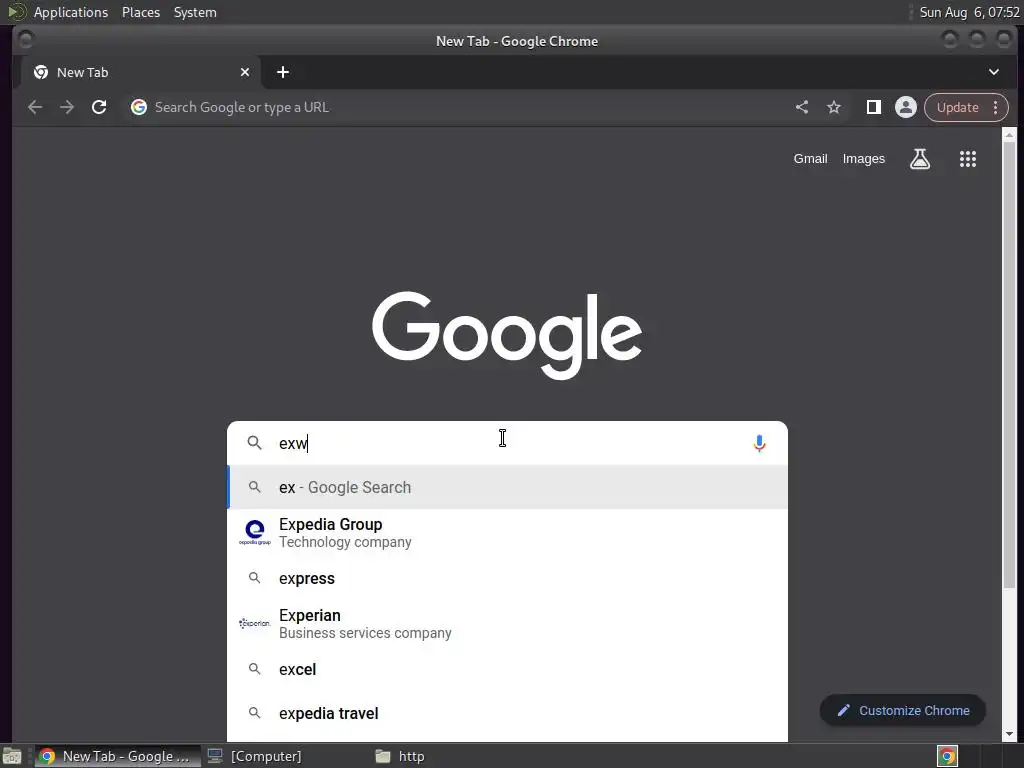Click the magnifier icon in search box
This screenshot has width=1024, height=768.
coord(255,443)
